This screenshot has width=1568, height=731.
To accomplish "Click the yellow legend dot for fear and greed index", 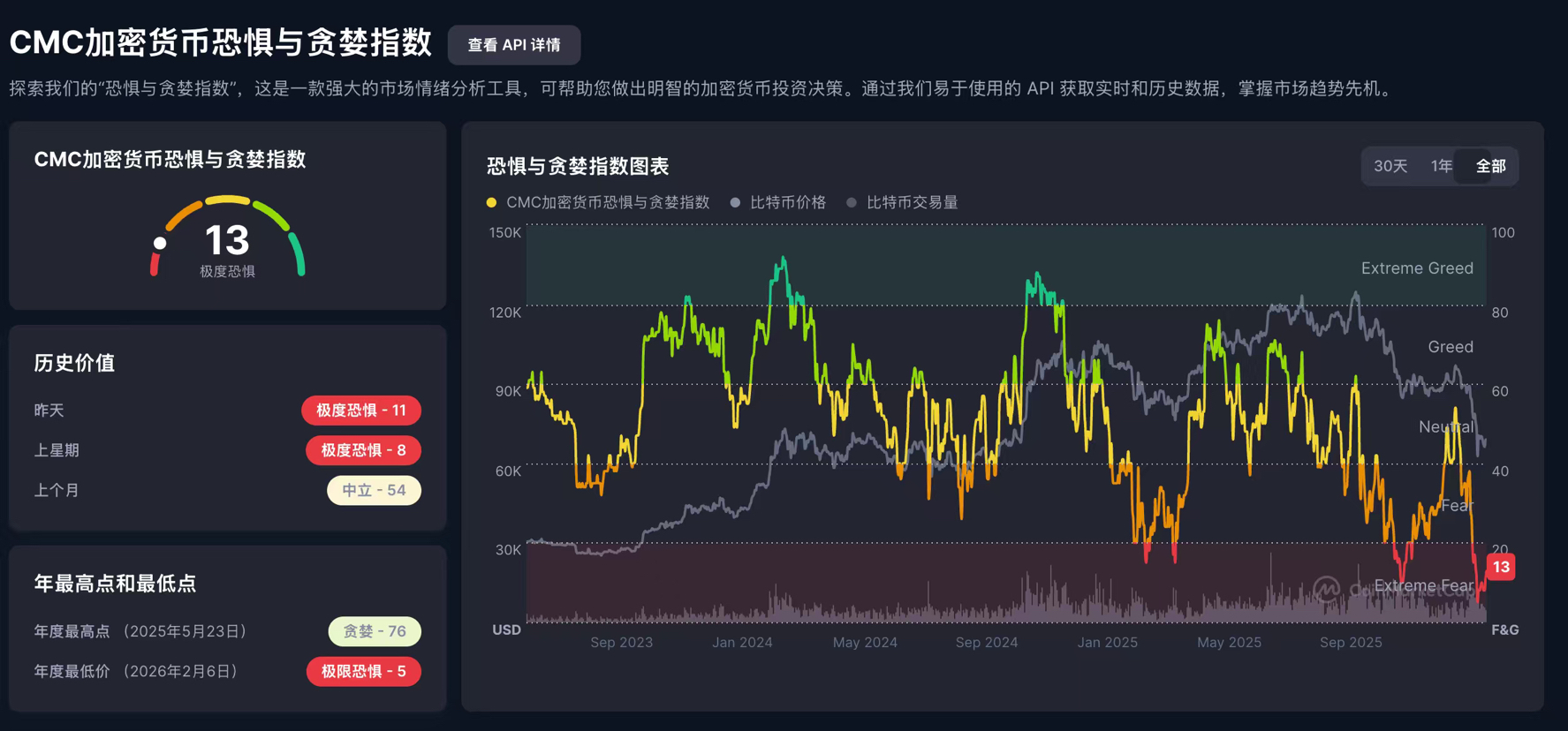I will click(492, 202).
